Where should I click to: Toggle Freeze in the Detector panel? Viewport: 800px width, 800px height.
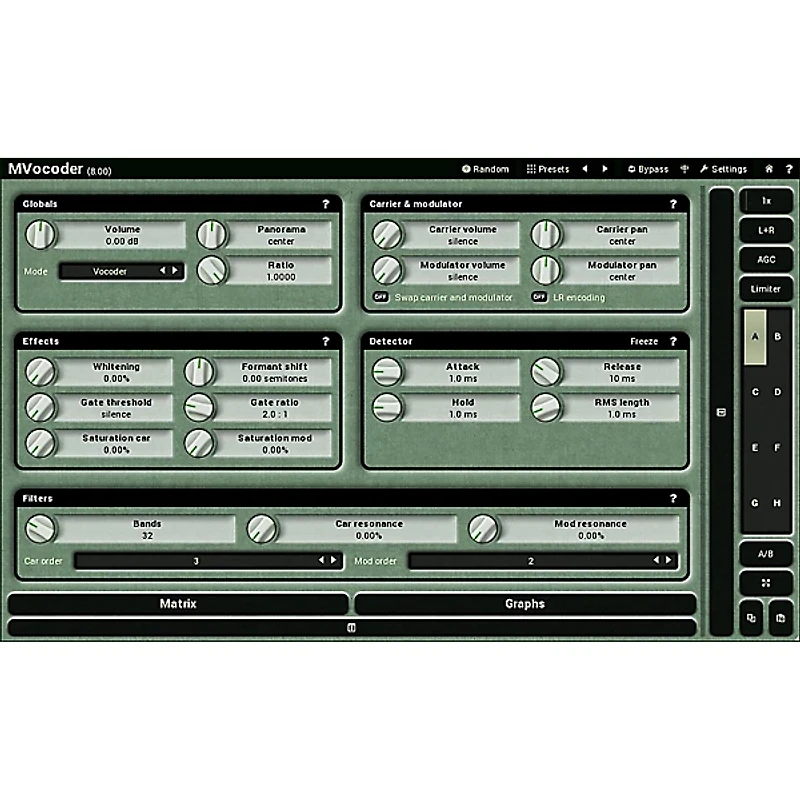click(x=646, y=341)
